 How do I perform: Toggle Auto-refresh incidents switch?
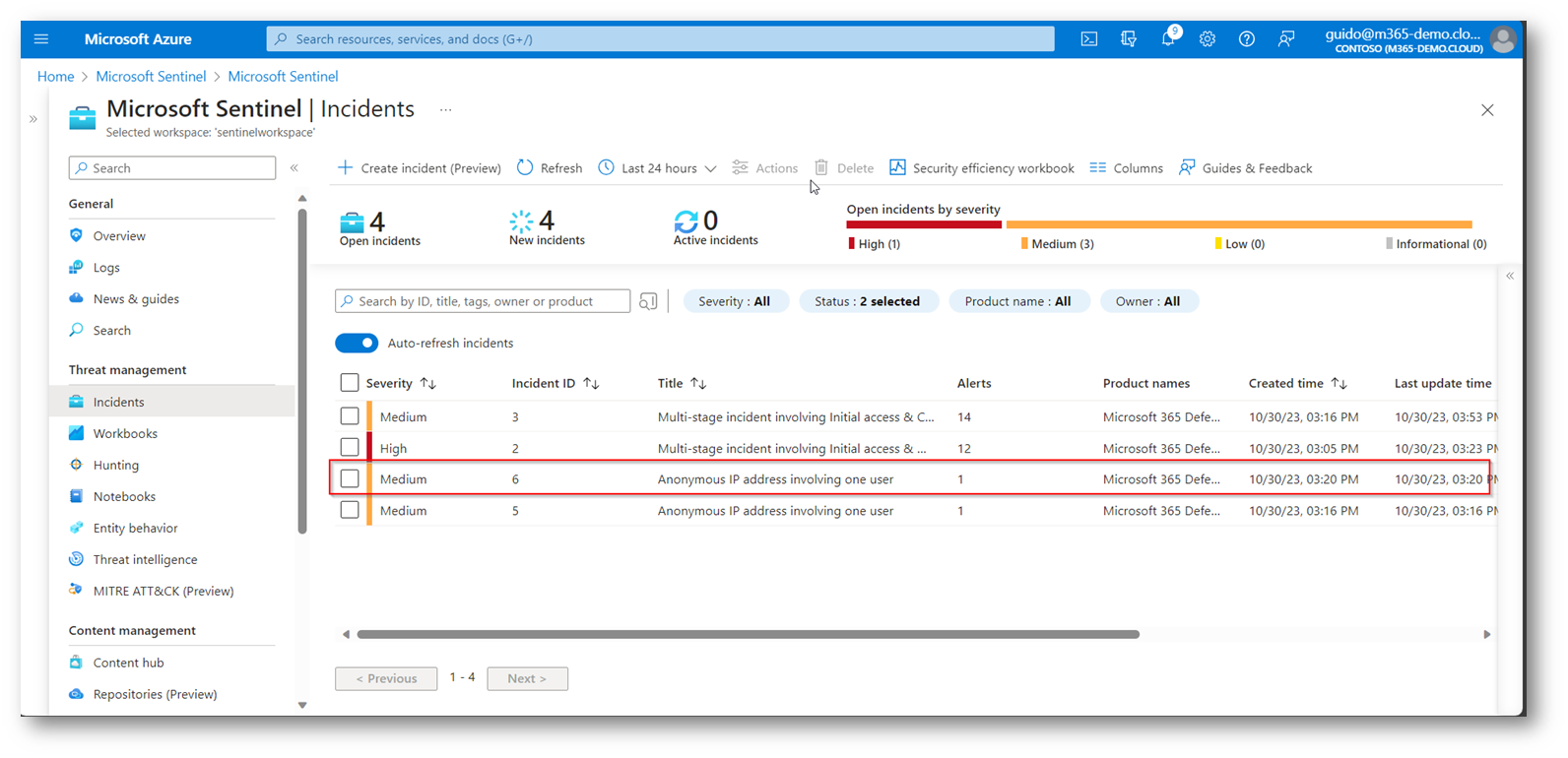pos(357,343)
